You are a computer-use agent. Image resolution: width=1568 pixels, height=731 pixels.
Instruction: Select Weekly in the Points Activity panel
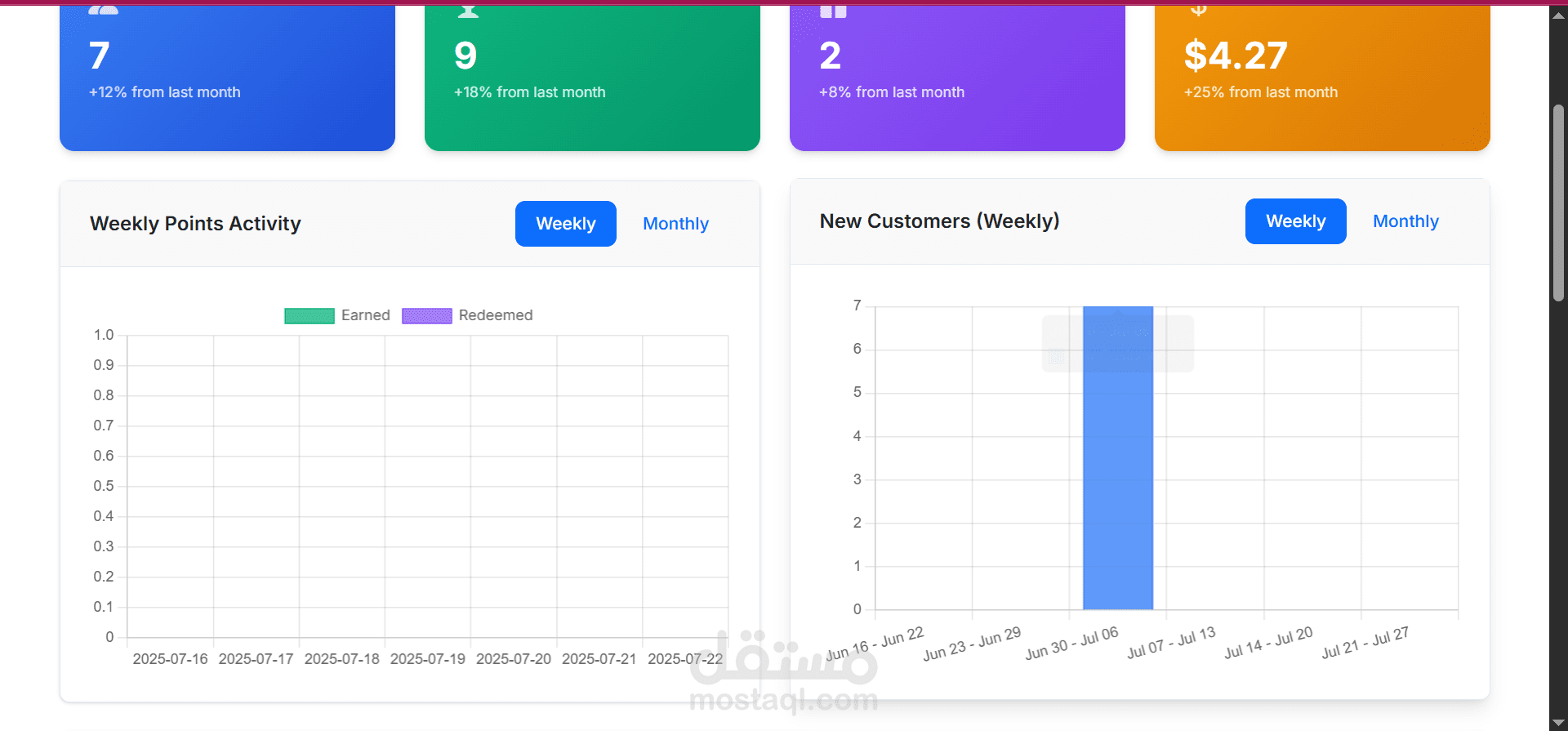tap(565, 224)
